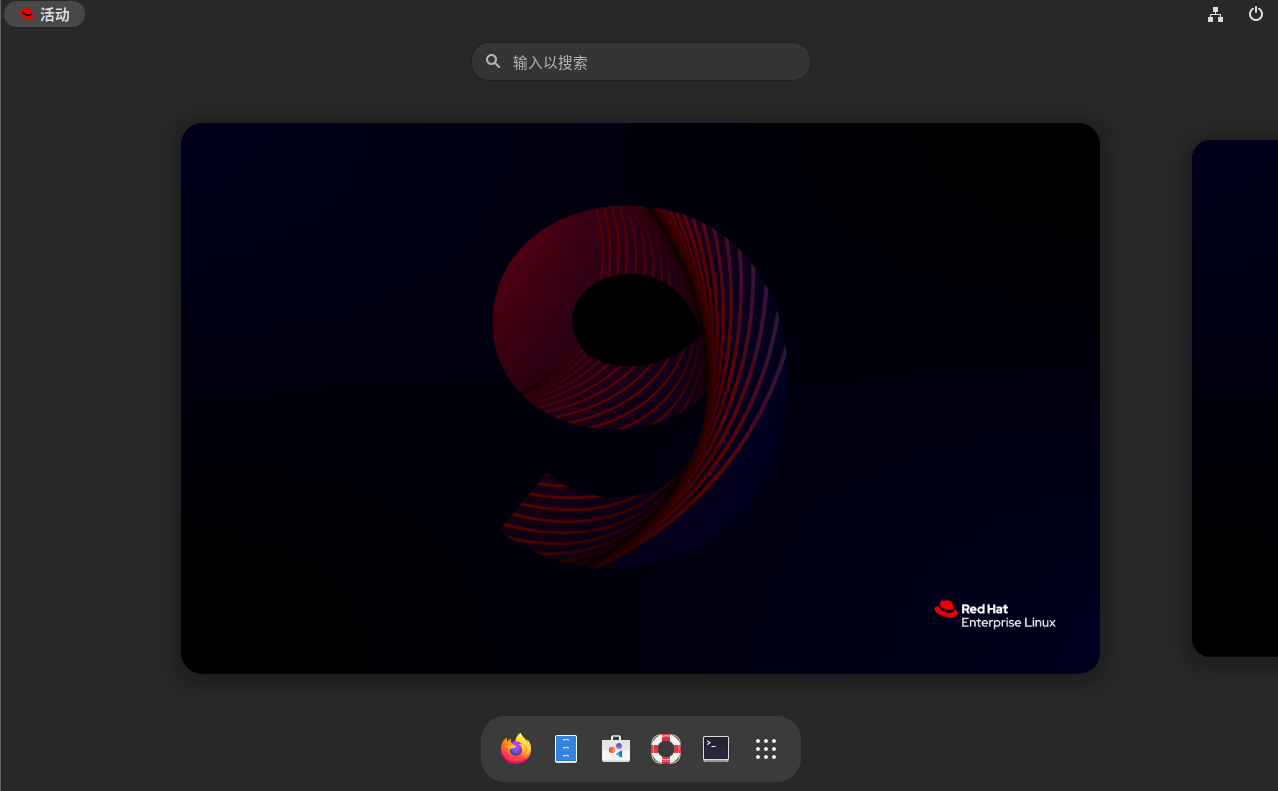Open the Files manager icon in dash
This screenshot has width=1278, height=791.
(566, 749)
